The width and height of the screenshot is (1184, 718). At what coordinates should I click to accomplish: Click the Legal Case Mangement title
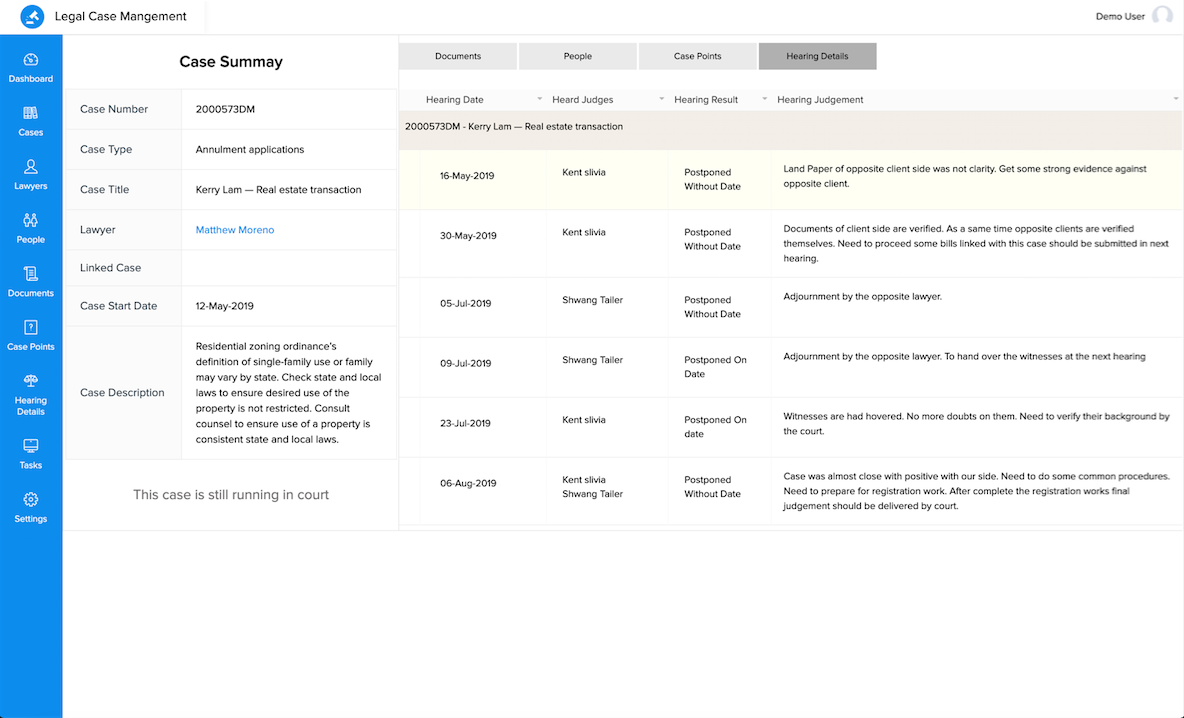[120, 16]
